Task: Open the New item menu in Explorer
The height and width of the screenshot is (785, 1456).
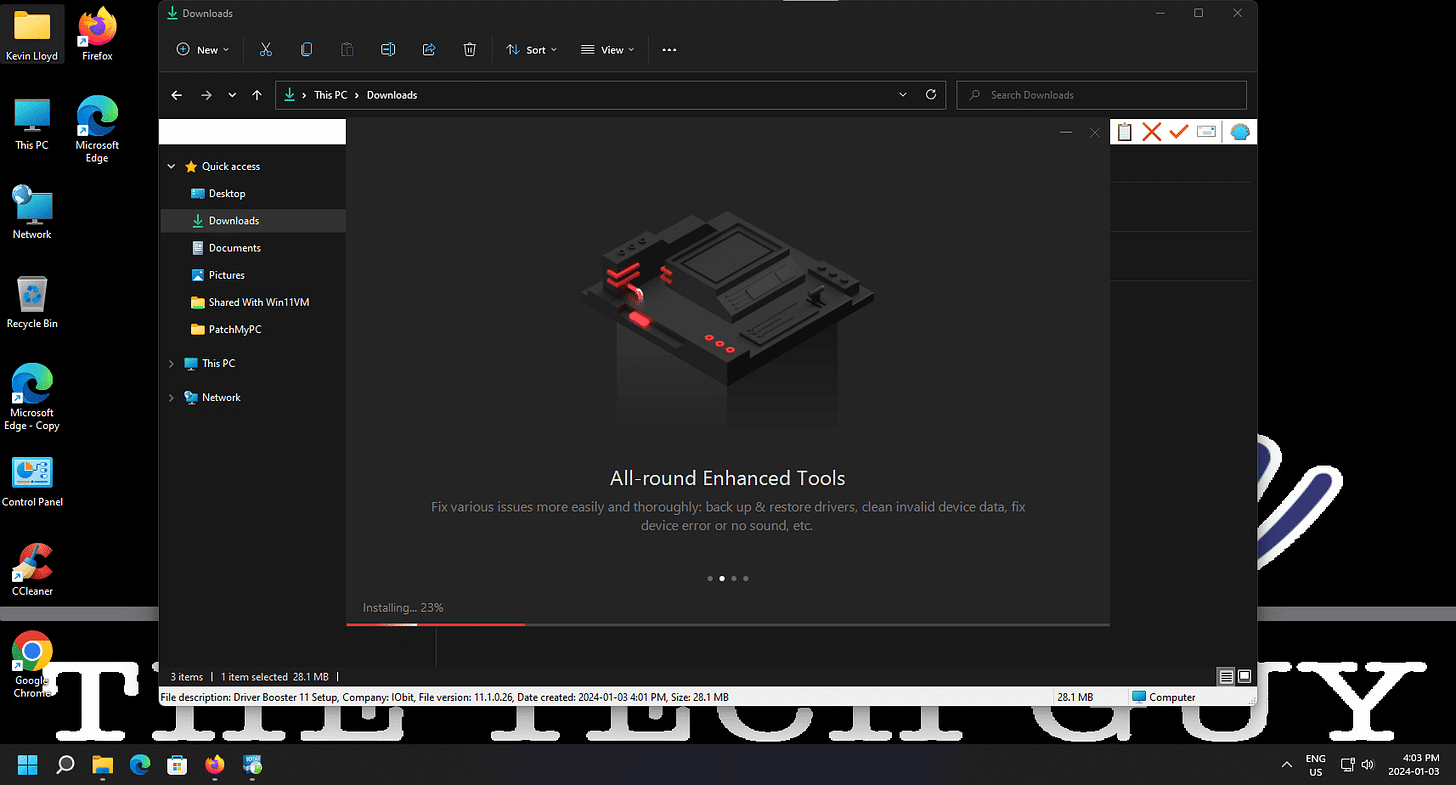Action: 202,50
